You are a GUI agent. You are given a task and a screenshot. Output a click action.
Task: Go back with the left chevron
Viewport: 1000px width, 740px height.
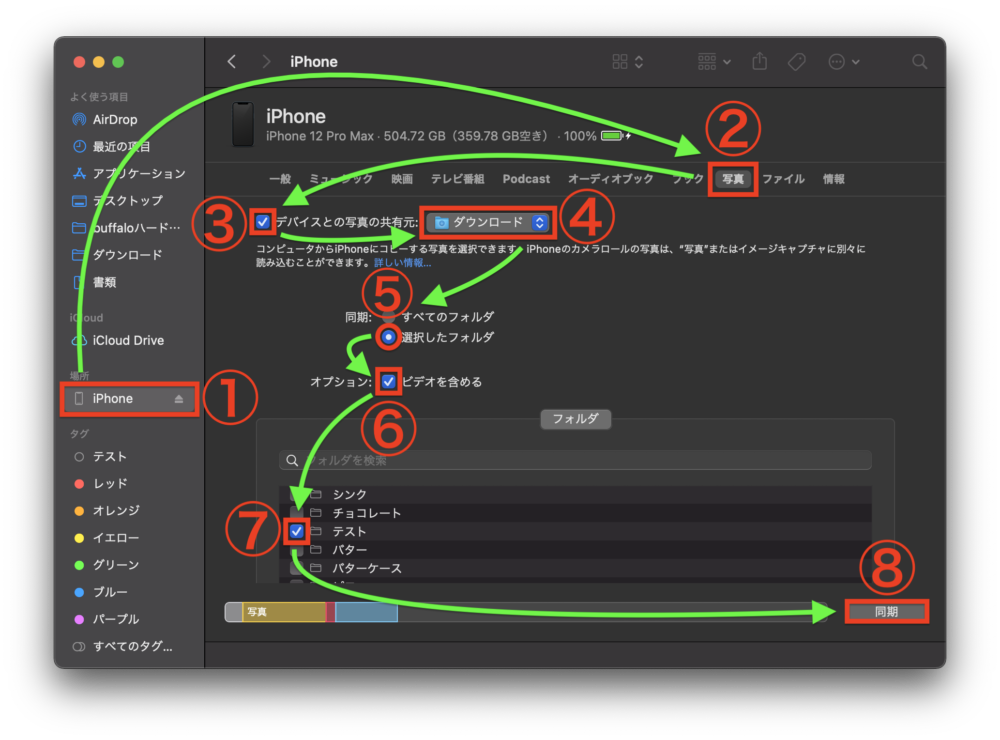tap(232, 61)
